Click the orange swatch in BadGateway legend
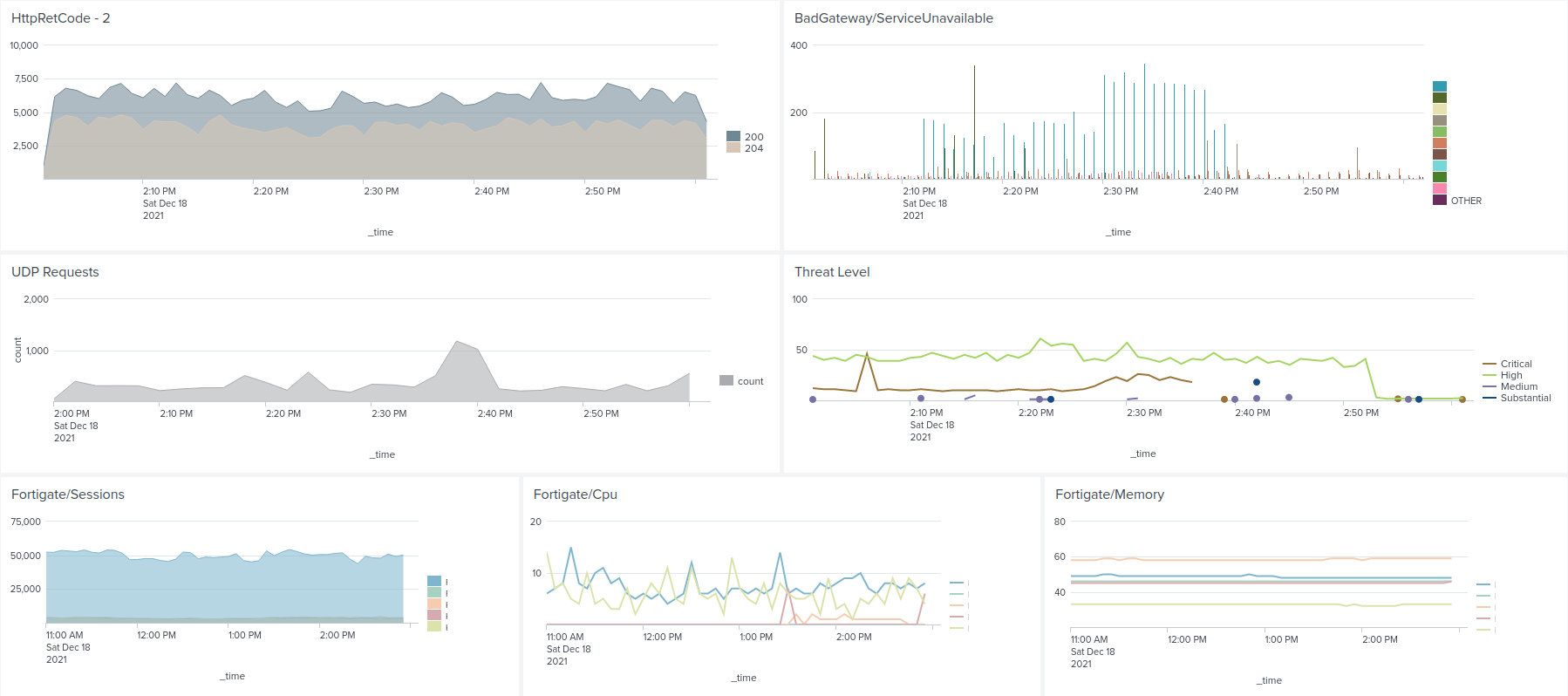The height and width of the screenshot is (696, 1568). coord(1440,143)
